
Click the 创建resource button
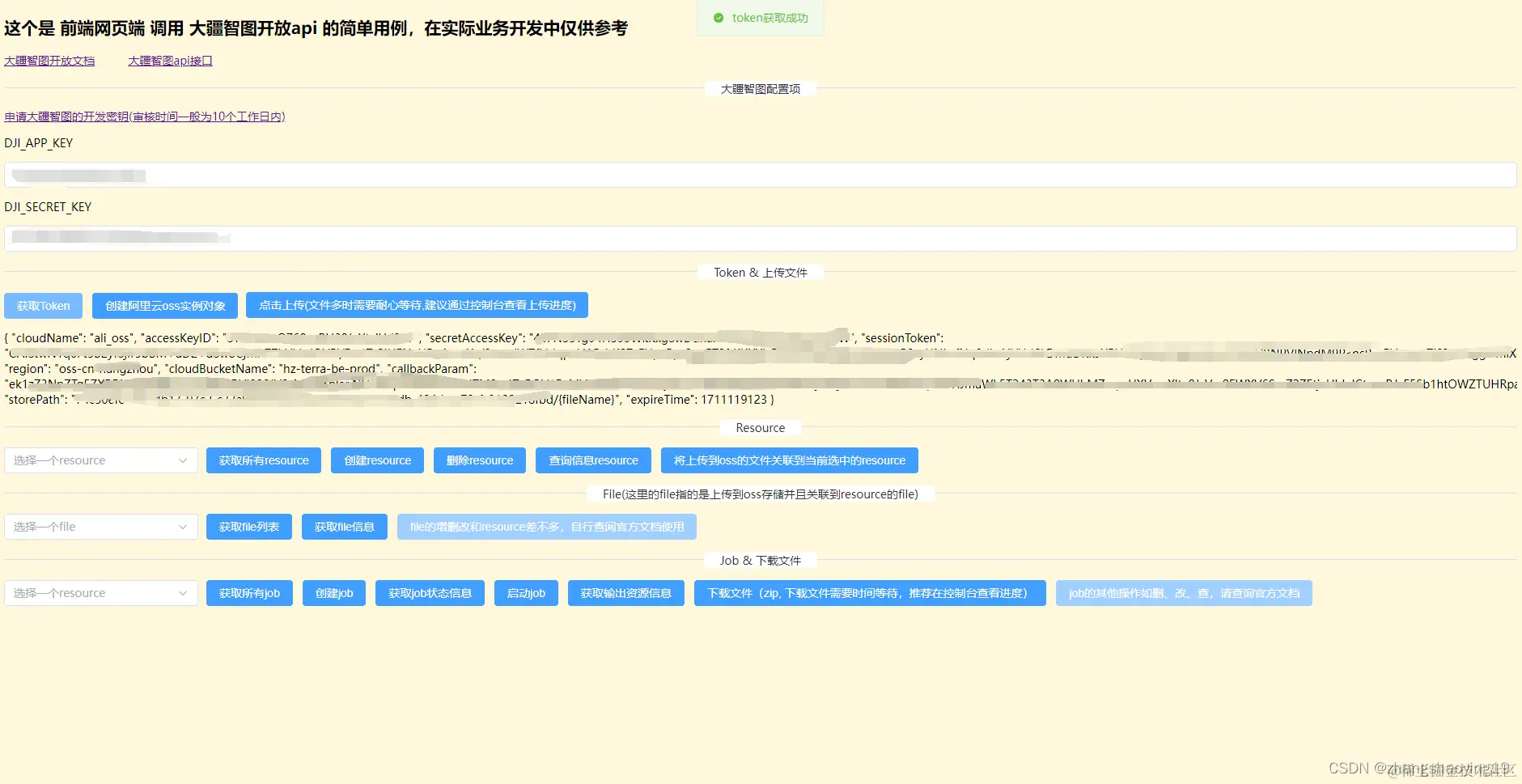378,460
